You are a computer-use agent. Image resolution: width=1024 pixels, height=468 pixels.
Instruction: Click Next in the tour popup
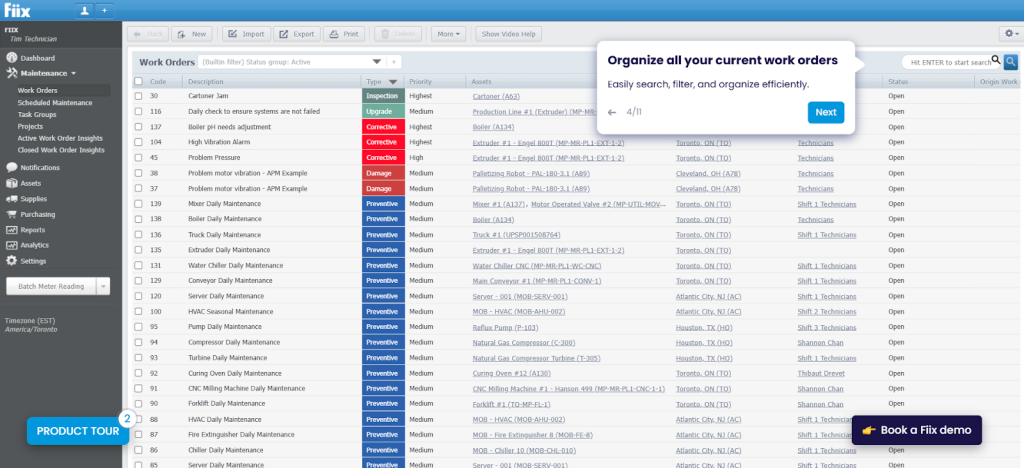[x=825, y=112]
